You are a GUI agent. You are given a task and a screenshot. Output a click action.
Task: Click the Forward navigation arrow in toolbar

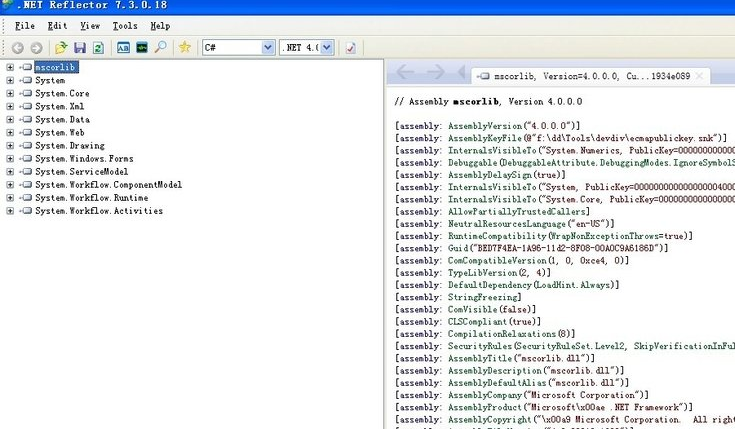click(37, 47)
